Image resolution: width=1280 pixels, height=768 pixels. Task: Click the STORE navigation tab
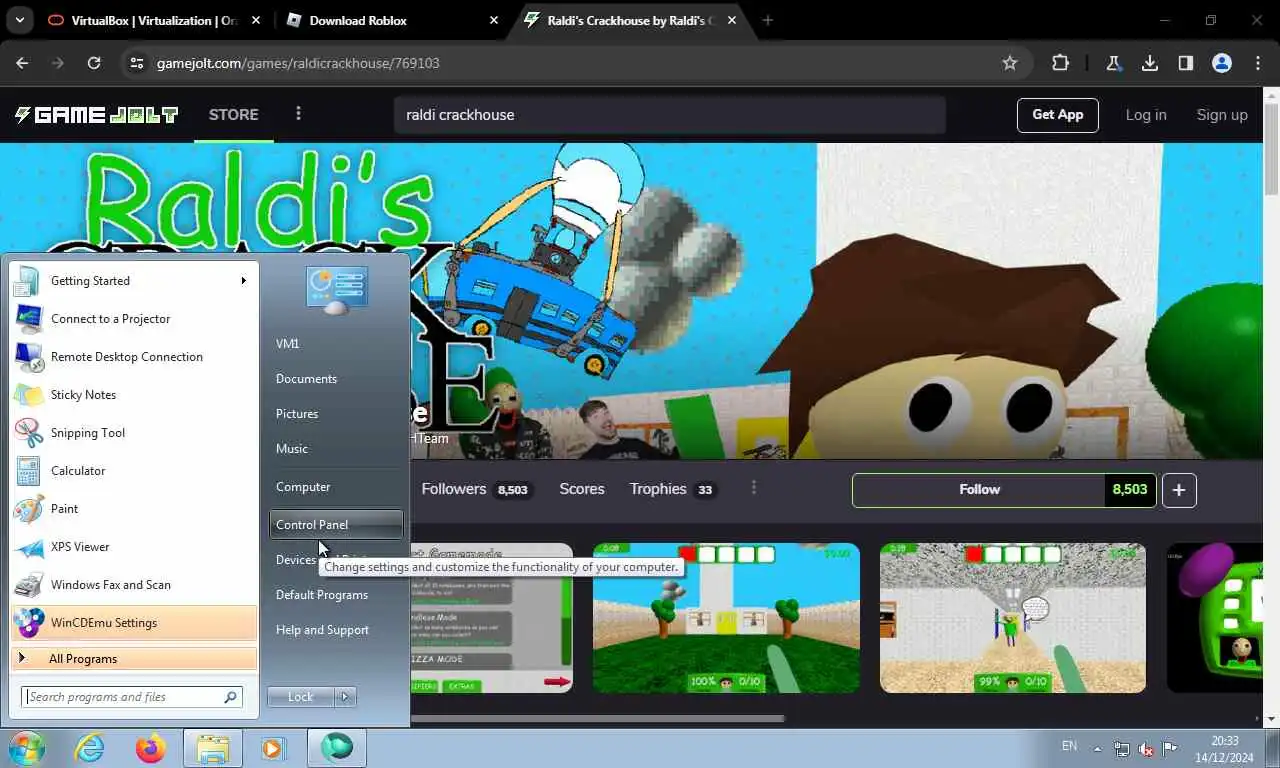point(234,115)
